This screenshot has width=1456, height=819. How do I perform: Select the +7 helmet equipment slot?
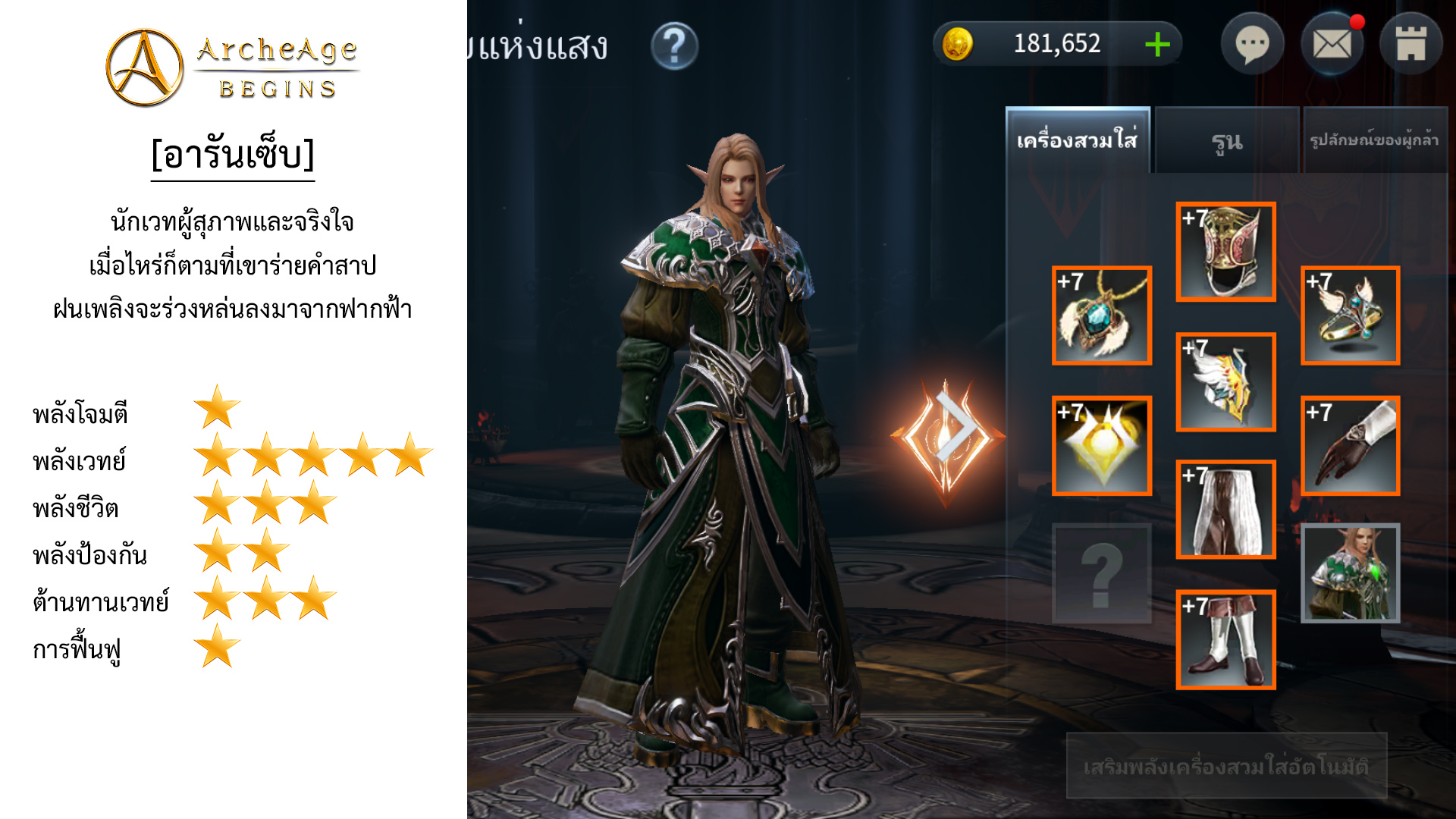click(x=1225, y=252)
